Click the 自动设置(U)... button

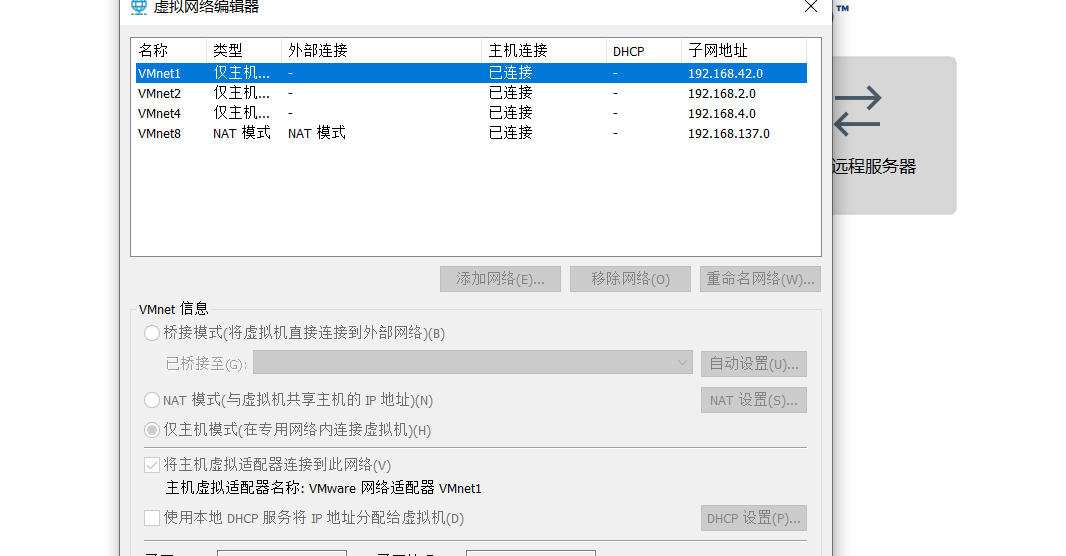coord(754,364)
